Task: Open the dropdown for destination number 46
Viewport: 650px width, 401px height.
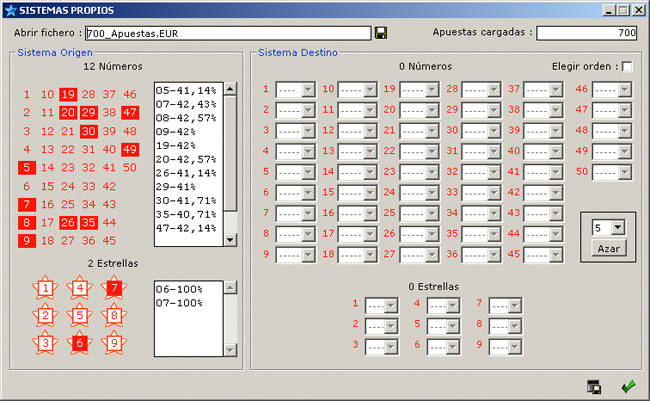Action: pyautogui.click(x=625, y=90)
